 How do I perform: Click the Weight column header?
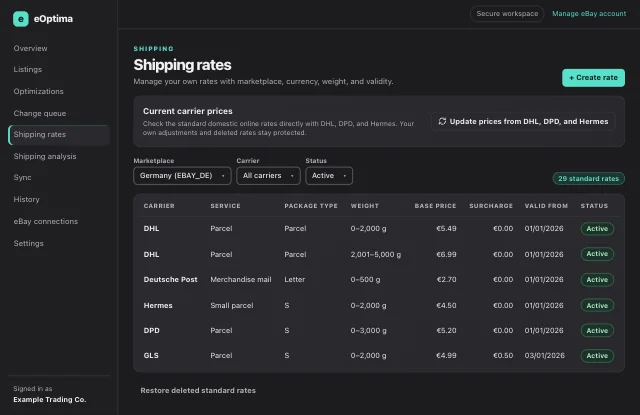click(364, 206)
